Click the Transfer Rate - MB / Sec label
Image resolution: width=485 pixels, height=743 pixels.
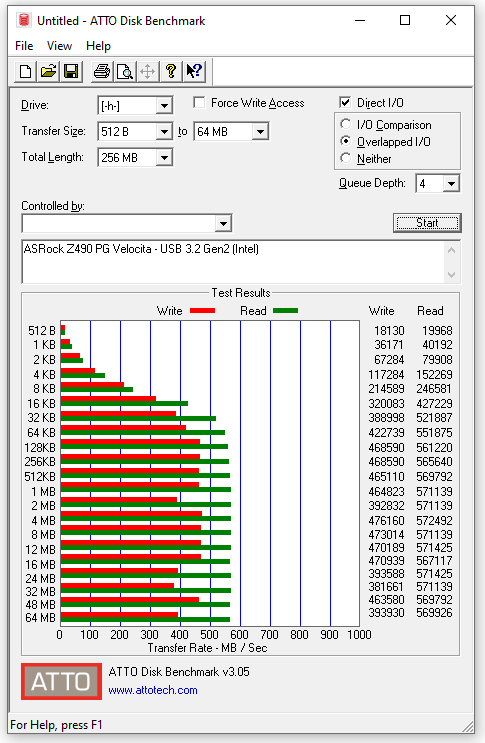pos(207,648)
